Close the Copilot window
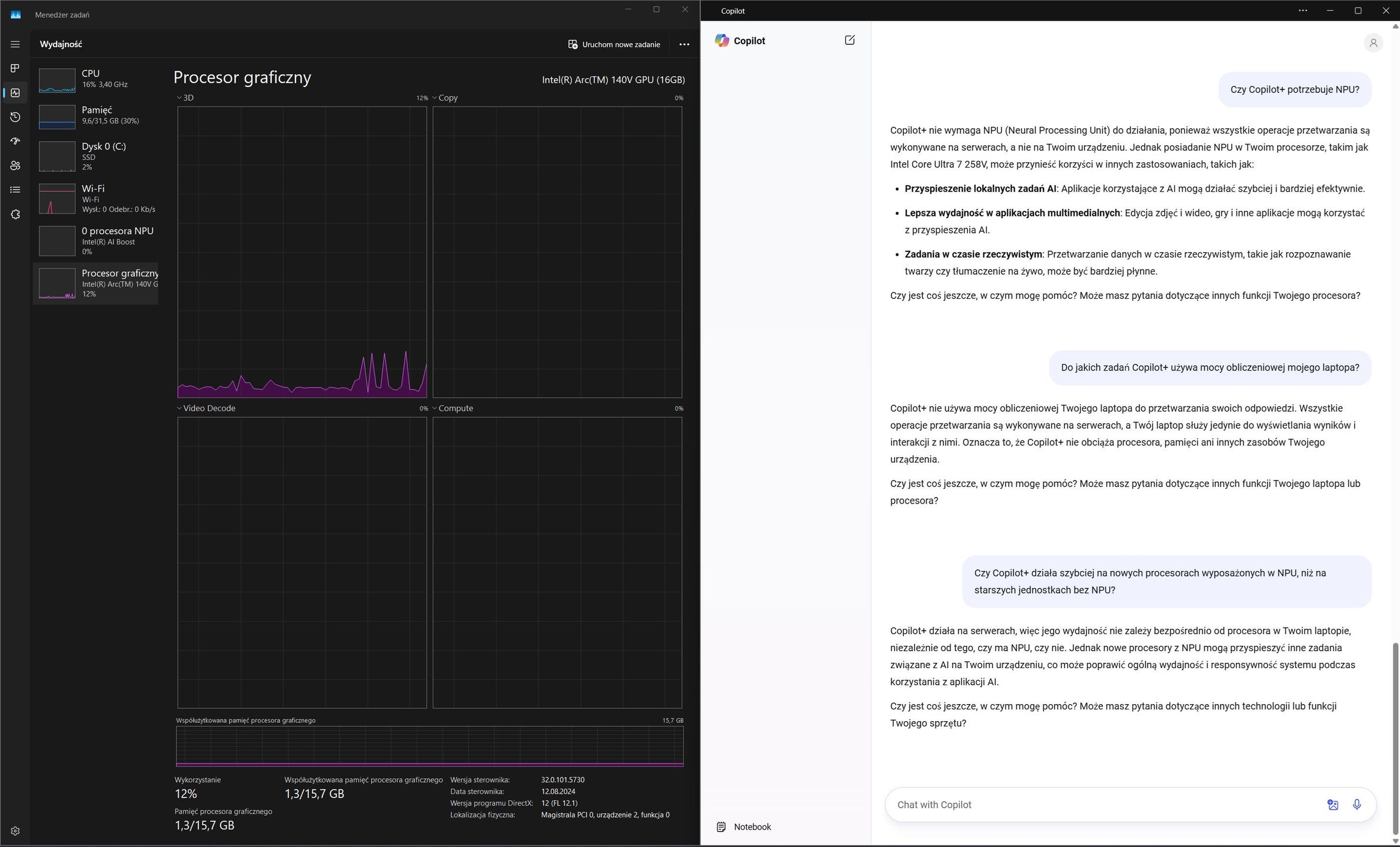 pyautogui.click(x=1385, y=11)
